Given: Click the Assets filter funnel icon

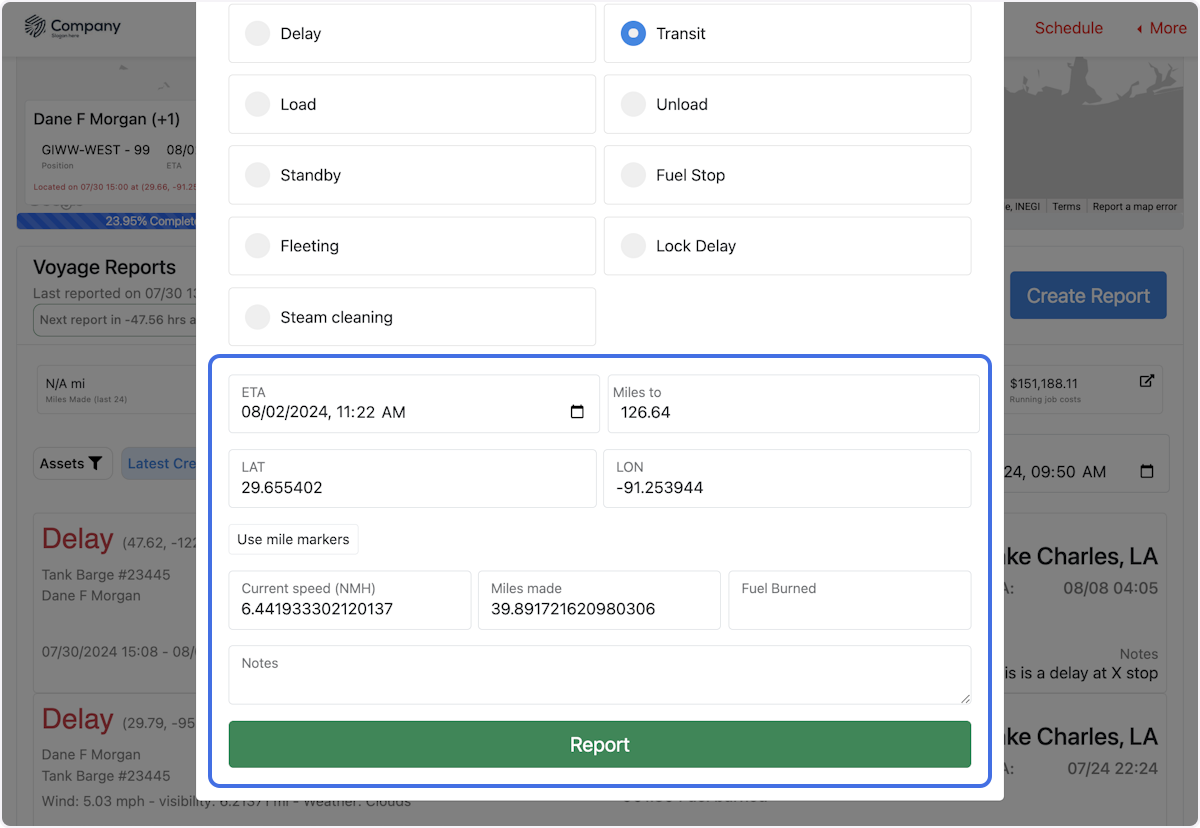Looking at the screenshot, I should point(96,463).
